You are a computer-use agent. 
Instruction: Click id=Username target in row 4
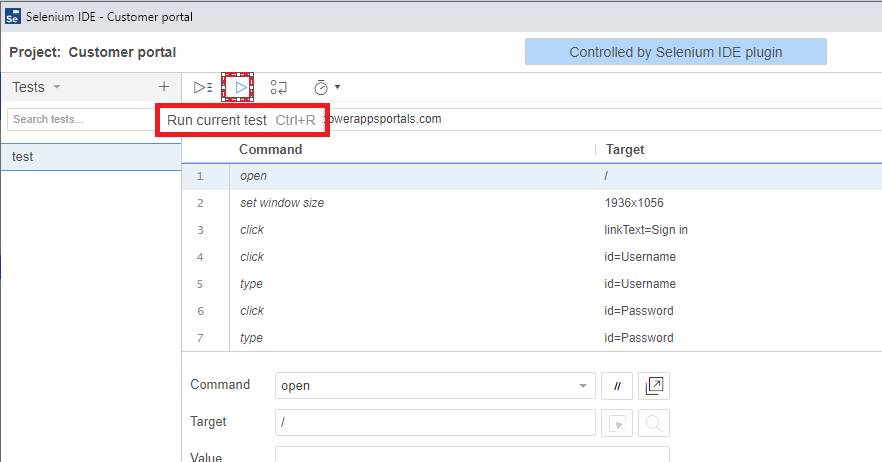(x=640, y=257)
